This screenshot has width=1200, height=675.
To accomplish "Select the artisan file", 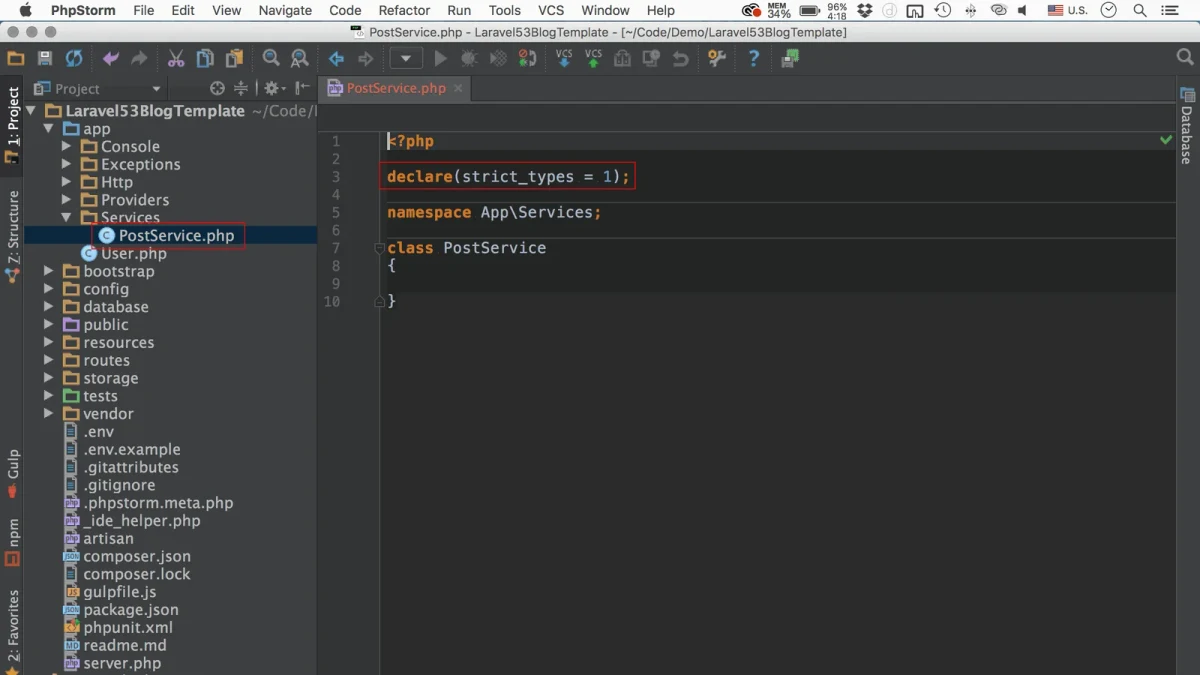I will [x=108, y=539].
